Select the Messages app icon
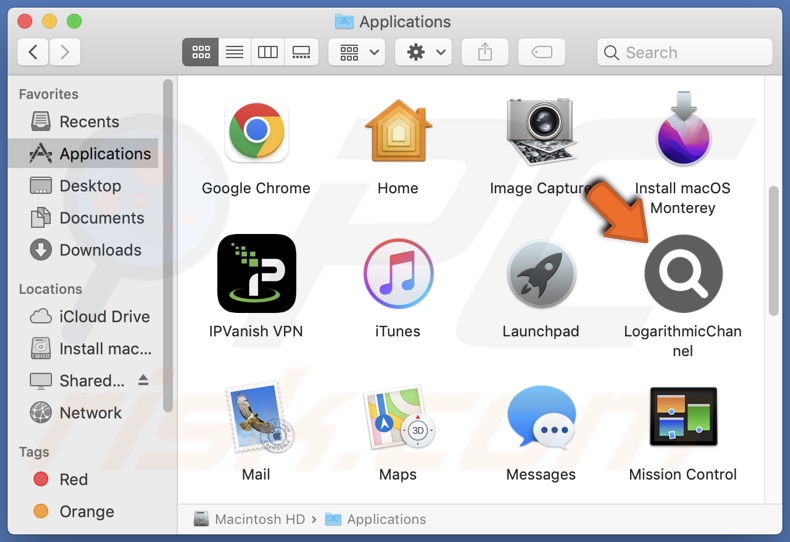The image size is (790, 542). click(541, 417)
